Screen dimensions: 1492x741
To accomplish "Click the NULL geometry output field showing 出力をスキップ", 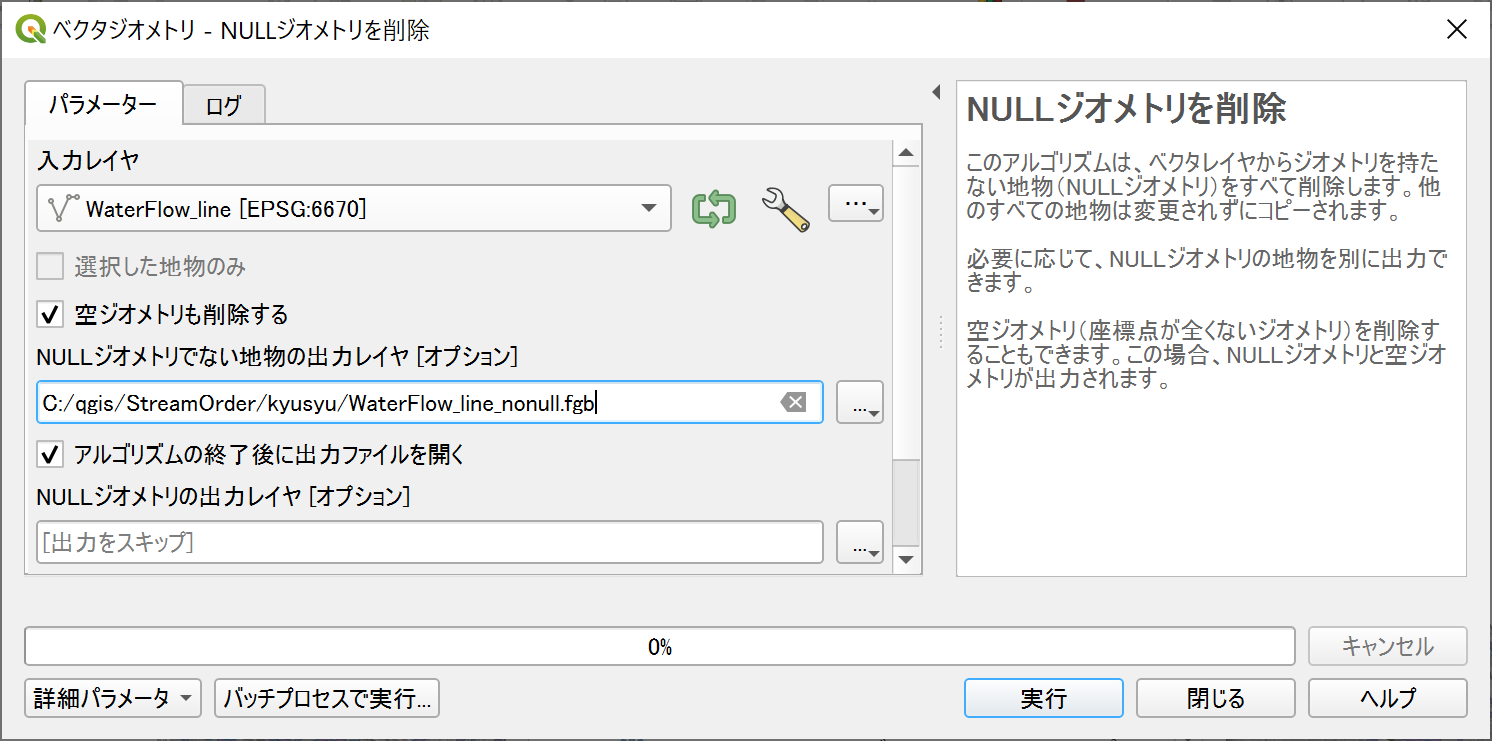I will click(430, 542).
